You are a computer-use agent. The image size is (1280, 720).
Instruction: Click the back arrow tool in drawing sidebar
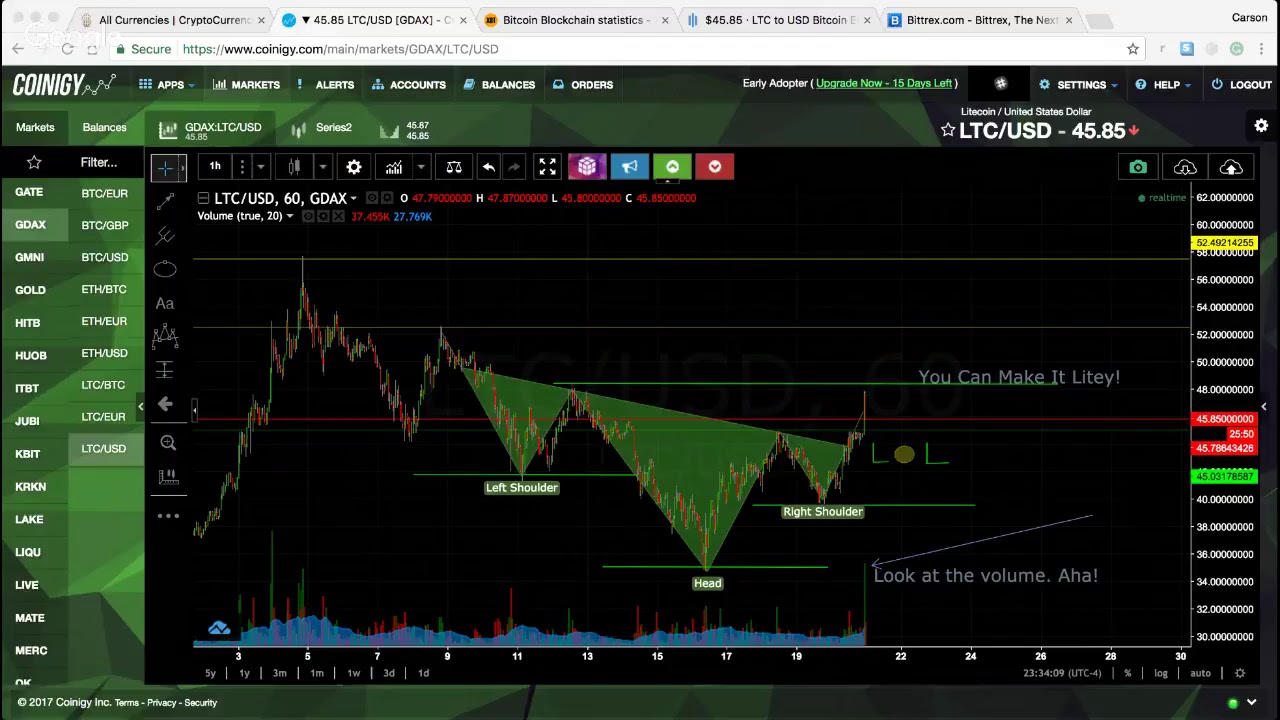pyautogui.click(x=166, y=404)
